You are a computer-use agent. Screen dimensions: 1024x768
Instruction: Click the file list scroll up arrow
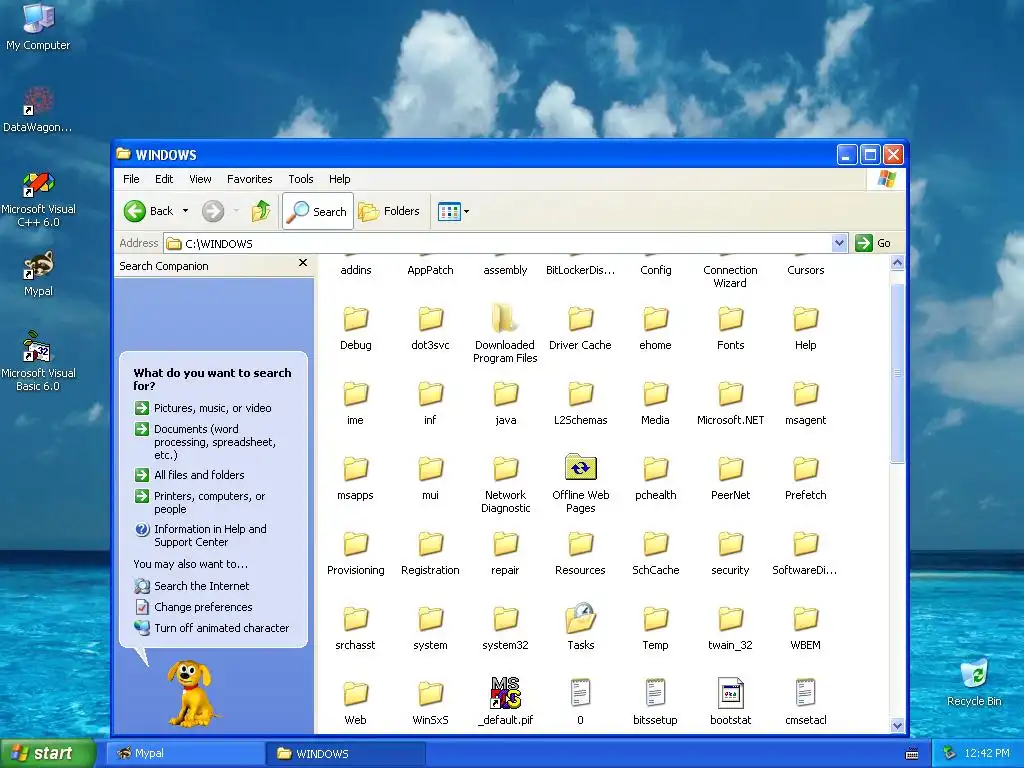click(x=897, y=263)
